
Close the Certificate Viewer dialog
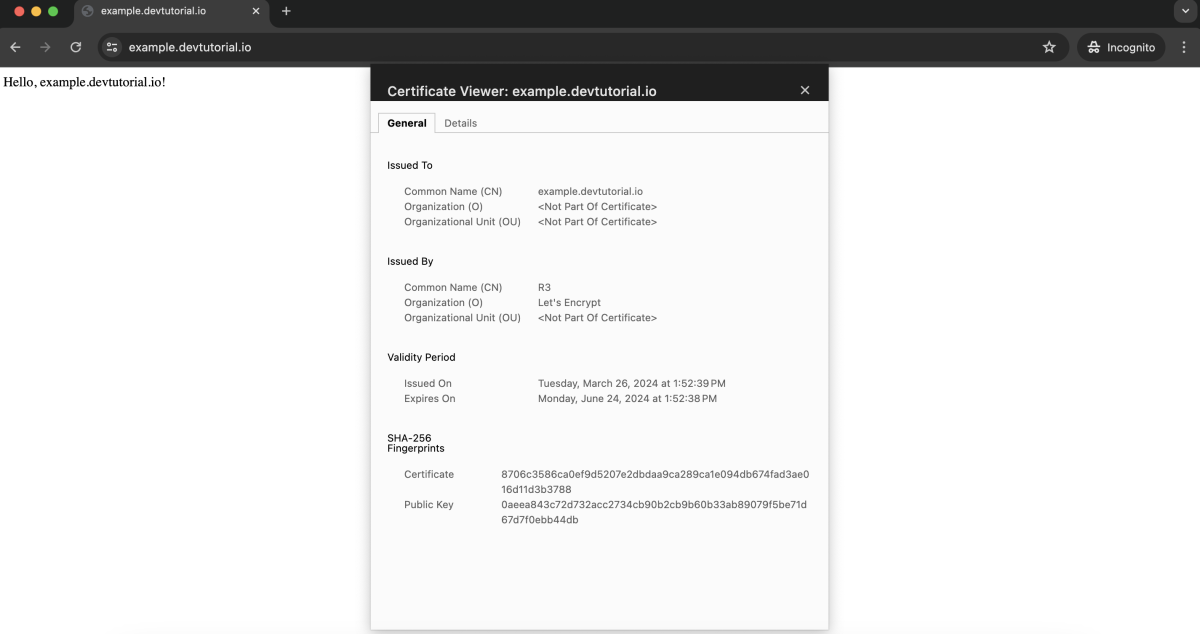(x=805, y=90)
